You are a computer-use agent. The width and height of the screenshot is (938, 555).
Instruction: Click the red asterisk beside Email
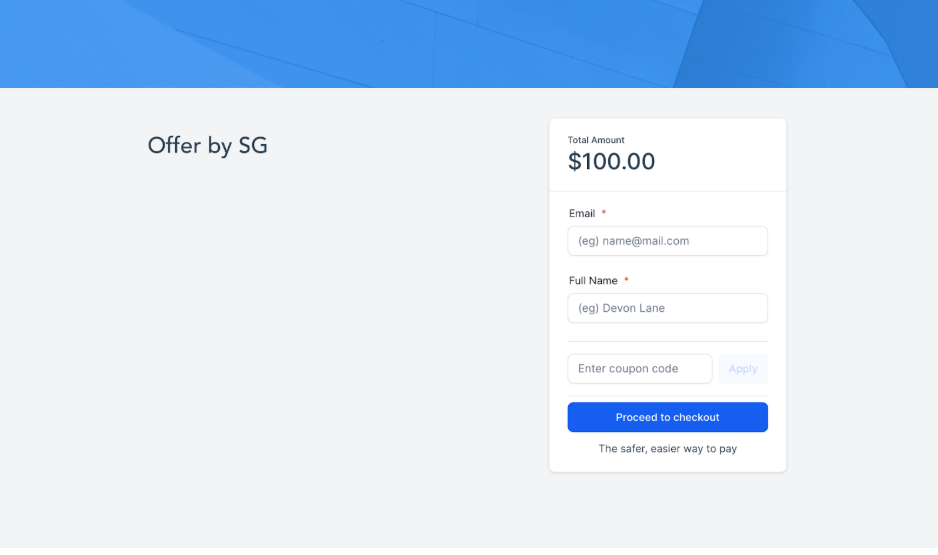(604, 213)
